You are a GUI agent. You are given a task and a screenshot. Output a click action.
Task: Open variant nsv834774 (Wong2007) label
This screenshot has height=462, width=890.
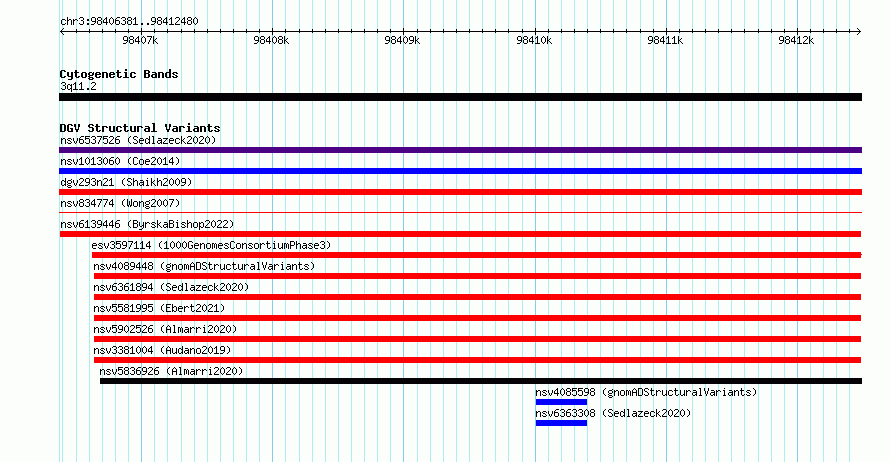120,203
